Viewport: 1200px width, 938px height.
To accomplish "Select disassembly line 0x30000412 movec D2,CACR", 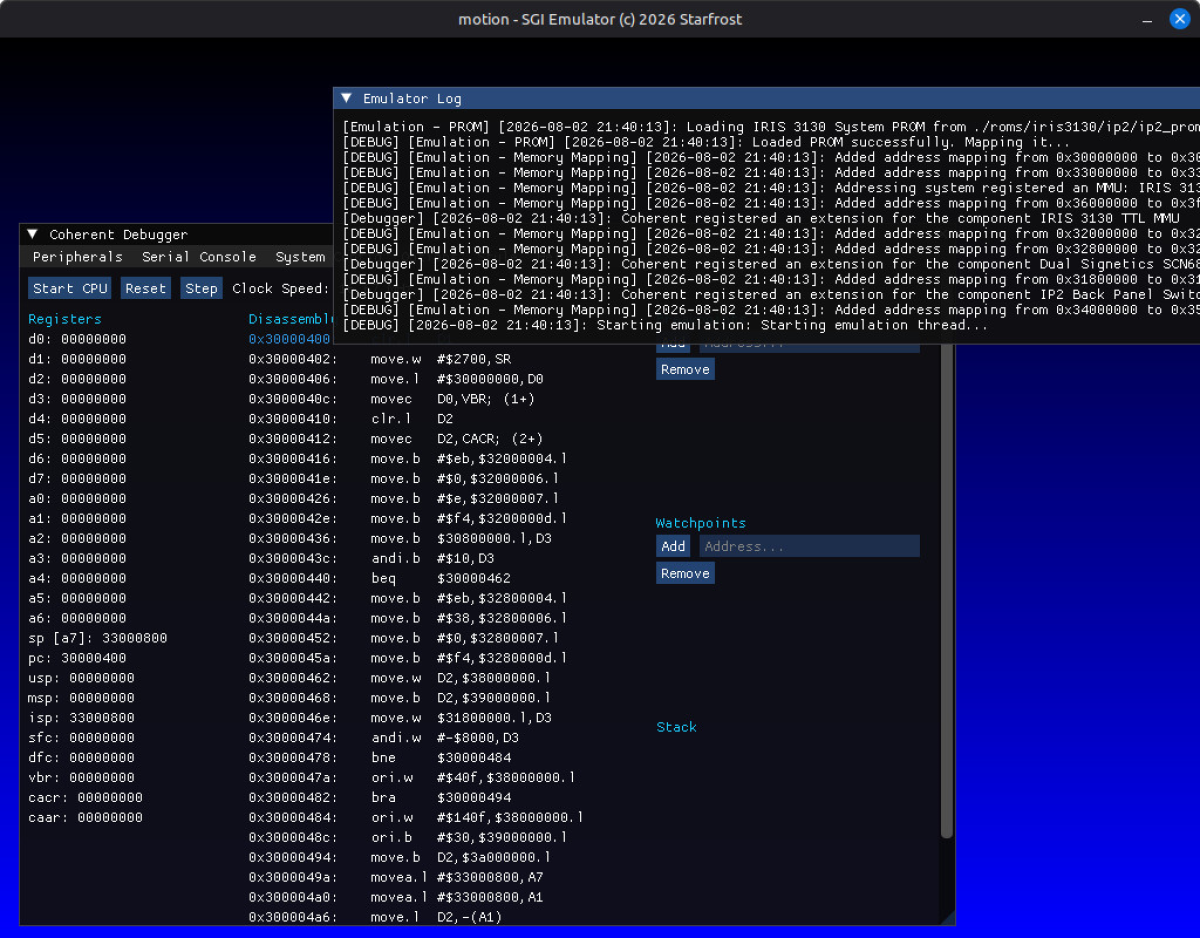I will tap(396, 439).
